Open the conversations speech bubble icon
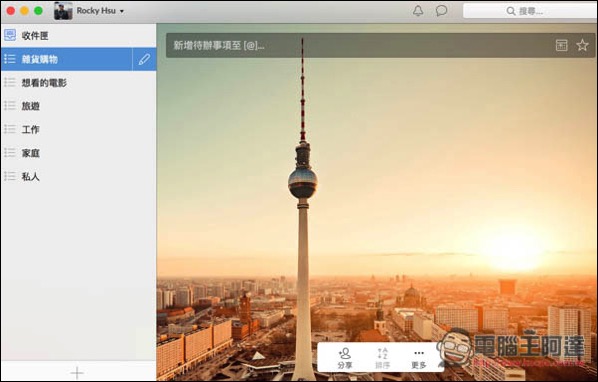Image resolution: width=598 pixels, height=382 pixels. tap(441, 11)
